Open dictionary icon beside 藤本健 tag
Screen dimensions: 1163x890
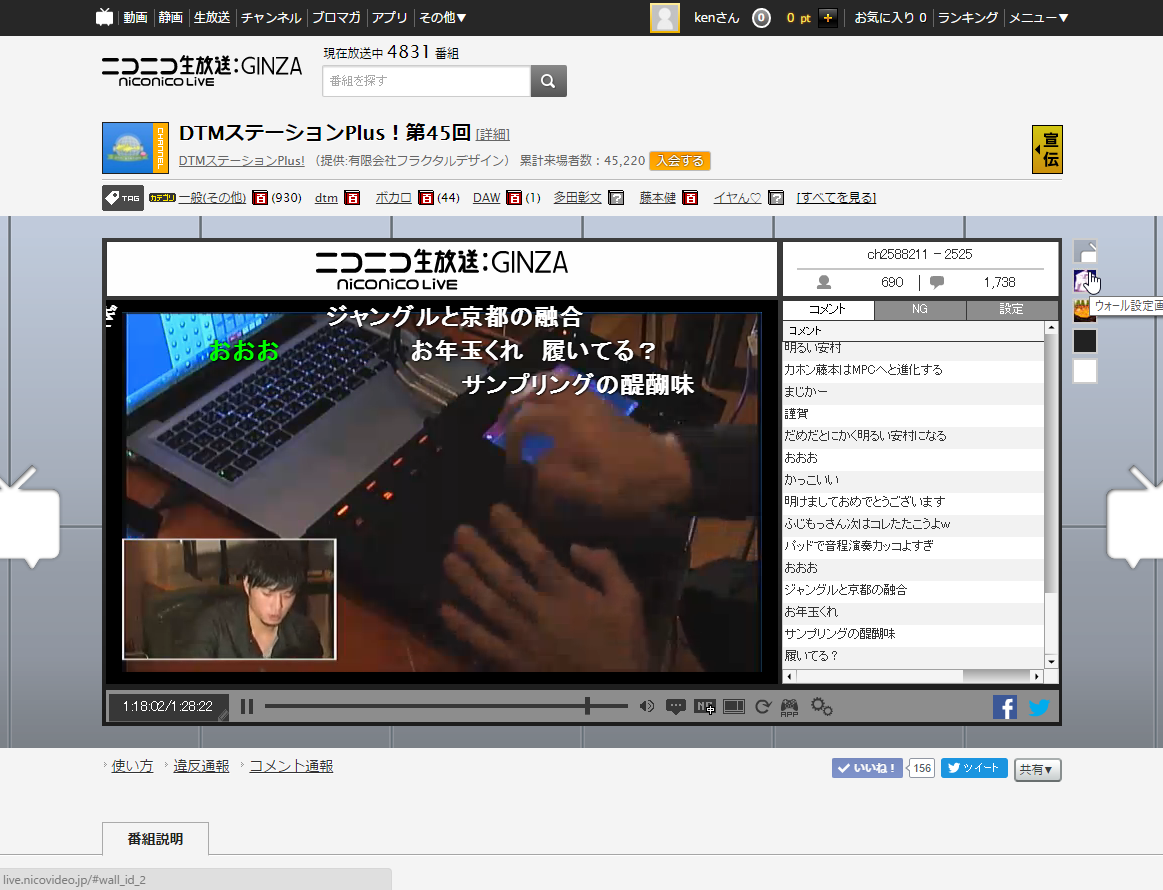pos(690,198)
